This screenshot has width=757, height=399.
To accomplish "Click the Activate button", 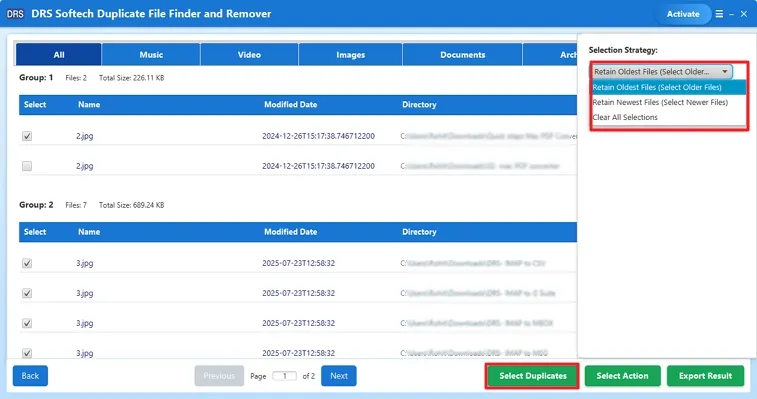I will [x=683, y=14].
